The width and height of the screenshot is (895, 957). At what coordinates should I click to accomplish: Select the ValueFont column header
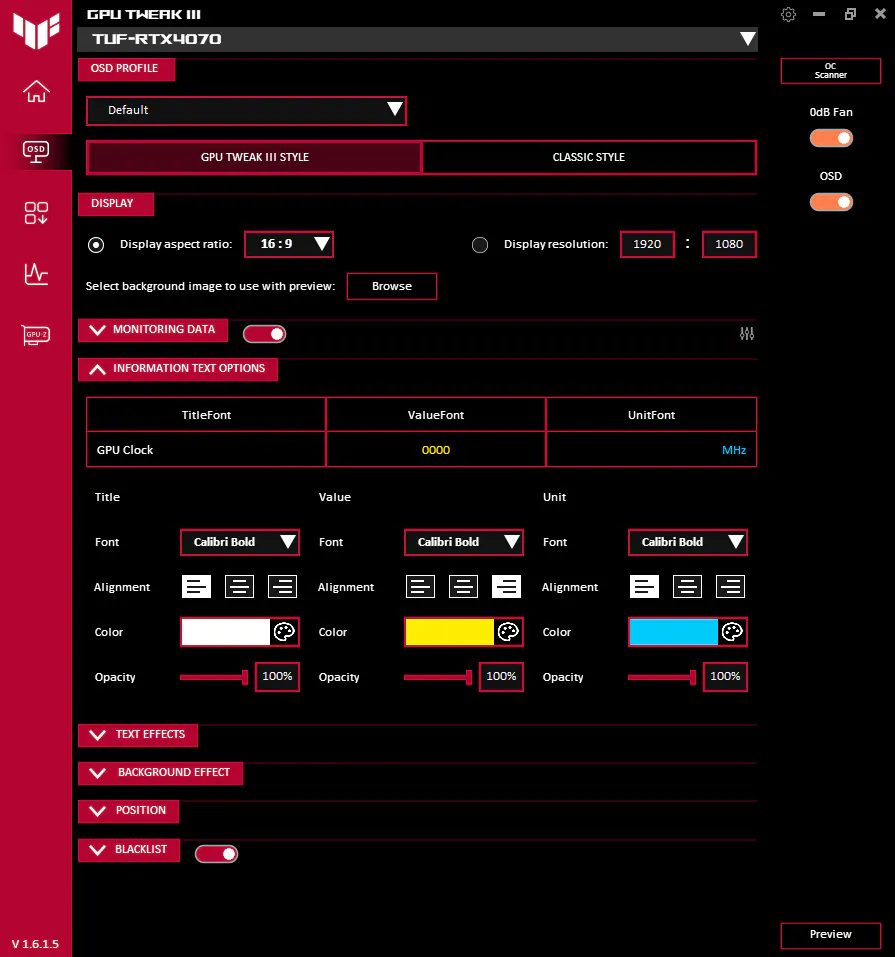pyautogui.click(x=436, y=415)
